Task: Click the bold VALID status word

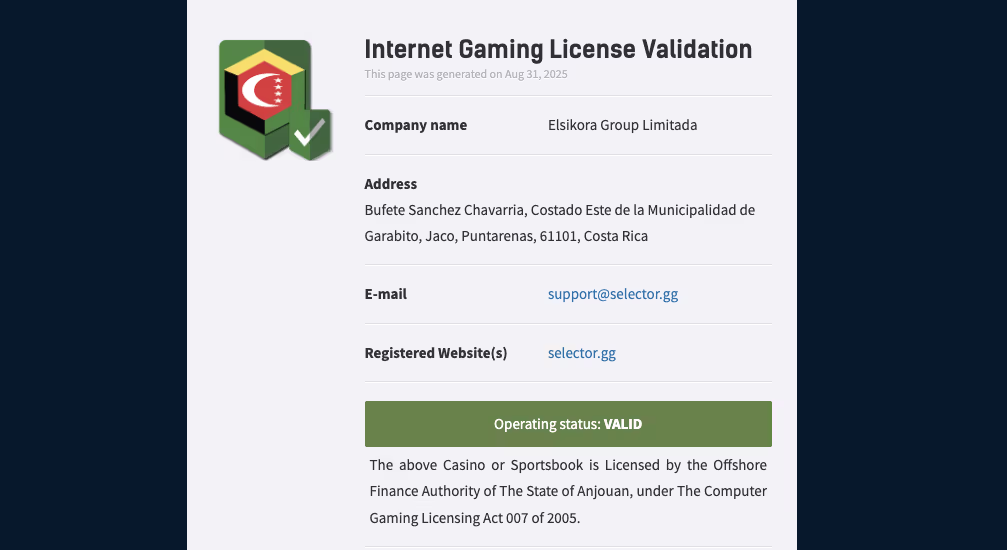Action: tap(623, 424)
